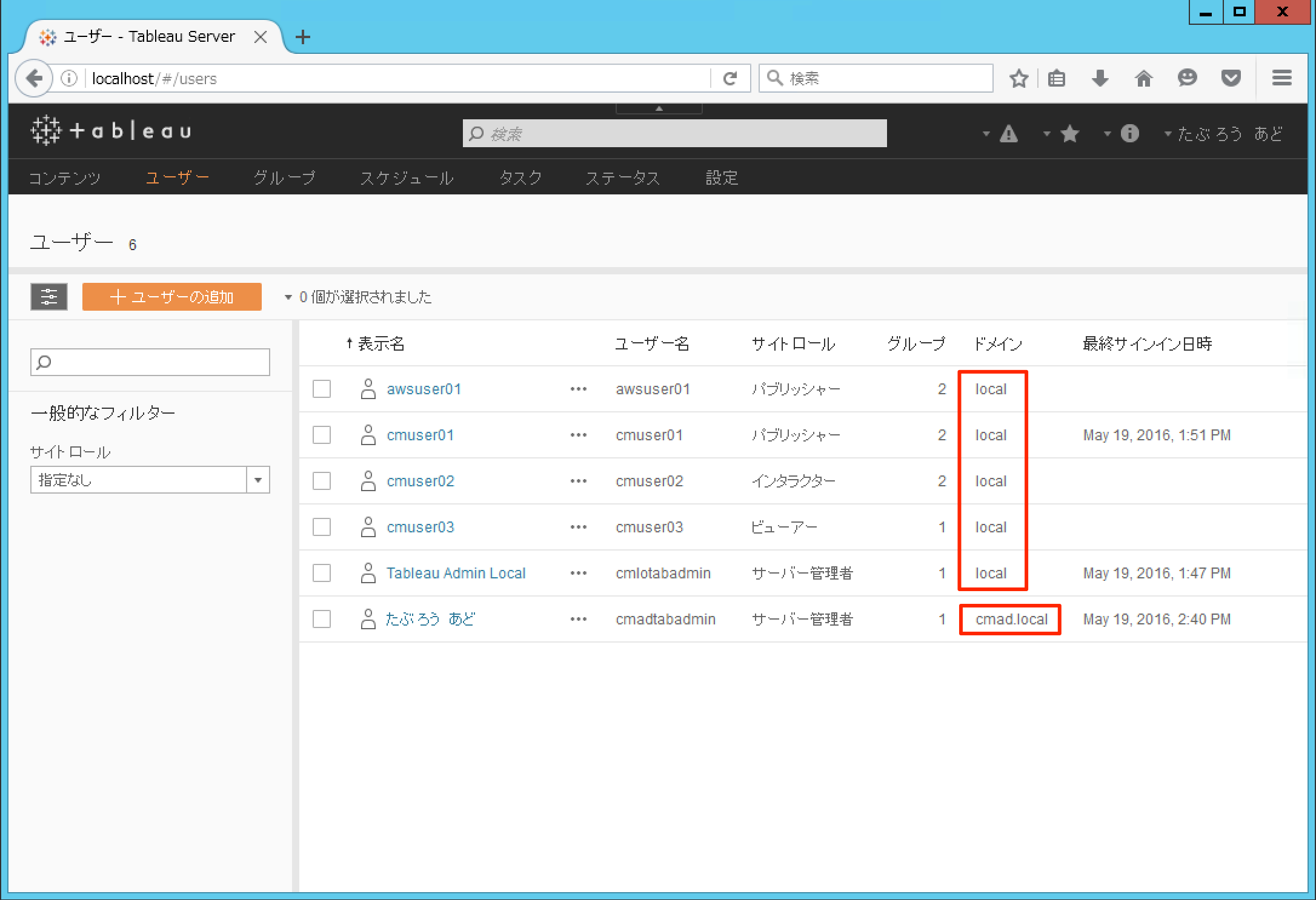1316x900 pixels.
Task: Open the favorites star menu in Tableau header
Action: (x=1069, y=134)
